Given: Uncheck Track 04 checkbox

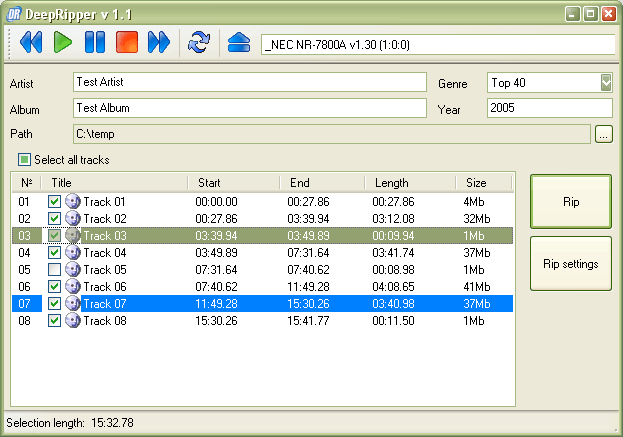Looking at the screenshot, I should click(x=54, y=253).
